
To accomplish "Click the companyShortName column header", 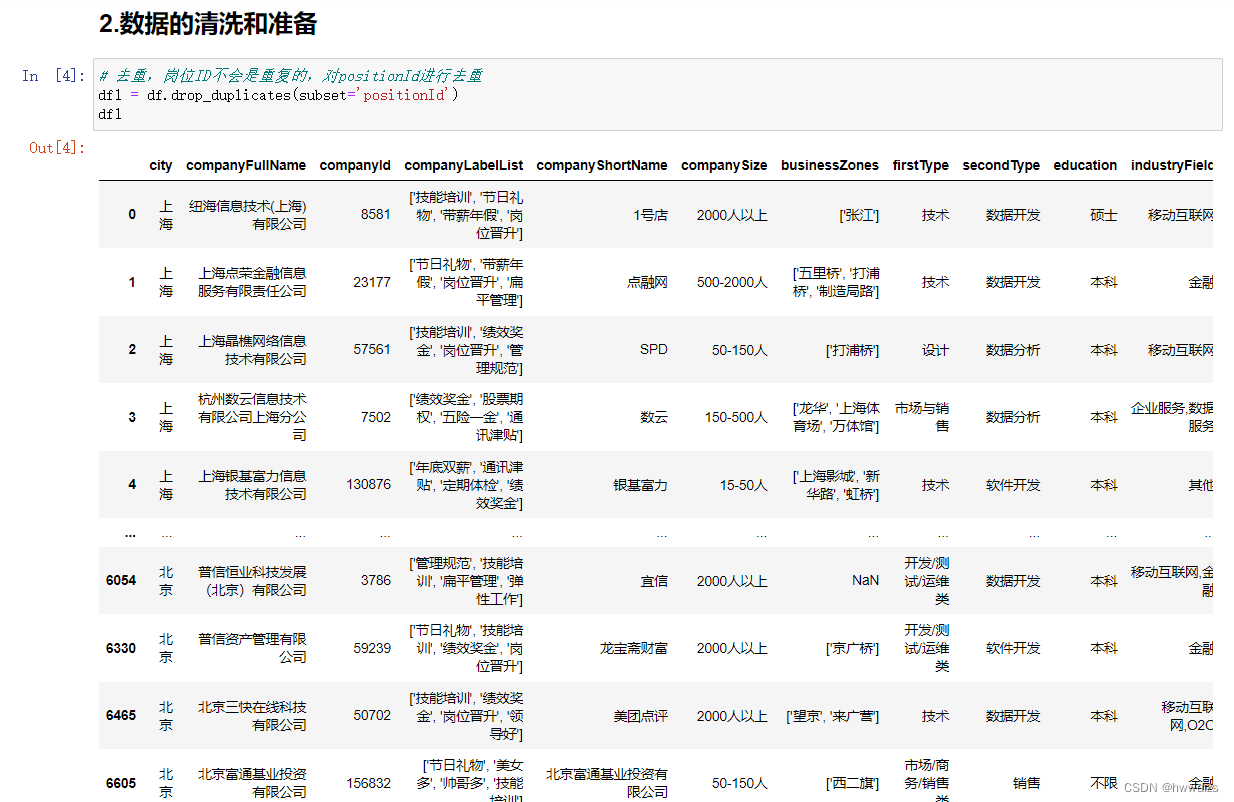I will coord(601,166).
